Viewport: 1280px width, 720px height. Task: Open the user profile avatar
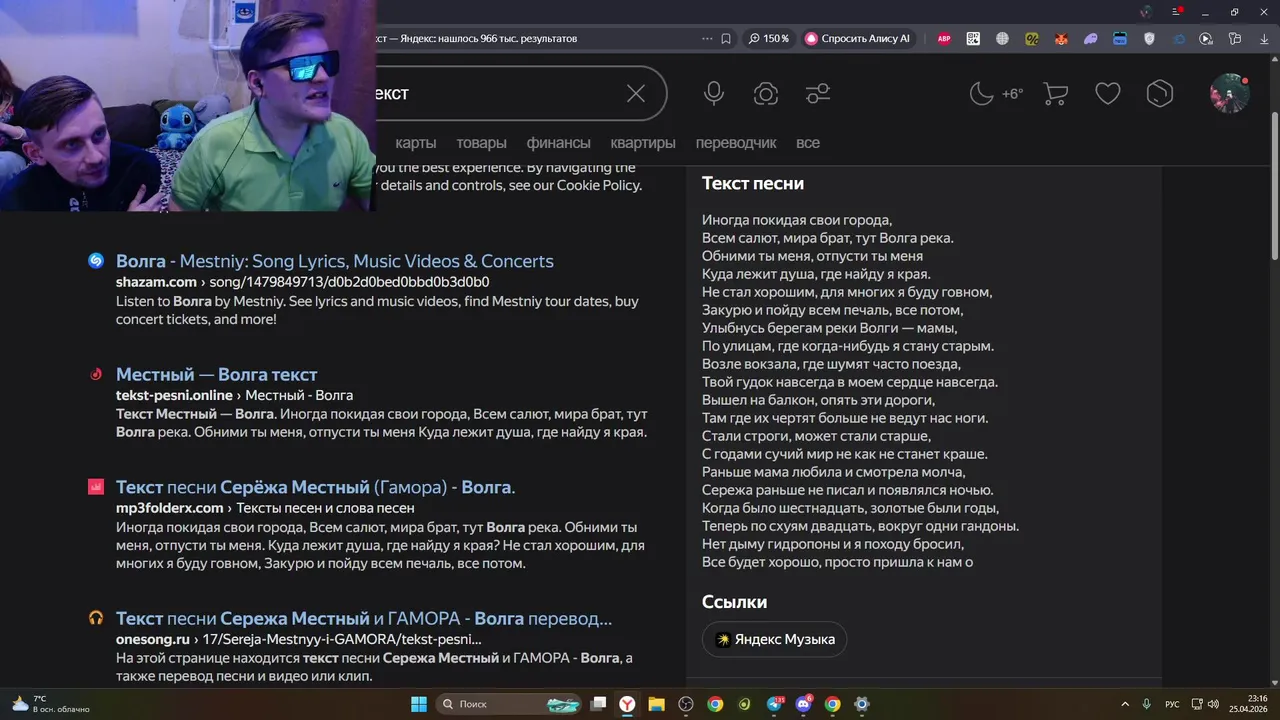[x=1229, y=94]
